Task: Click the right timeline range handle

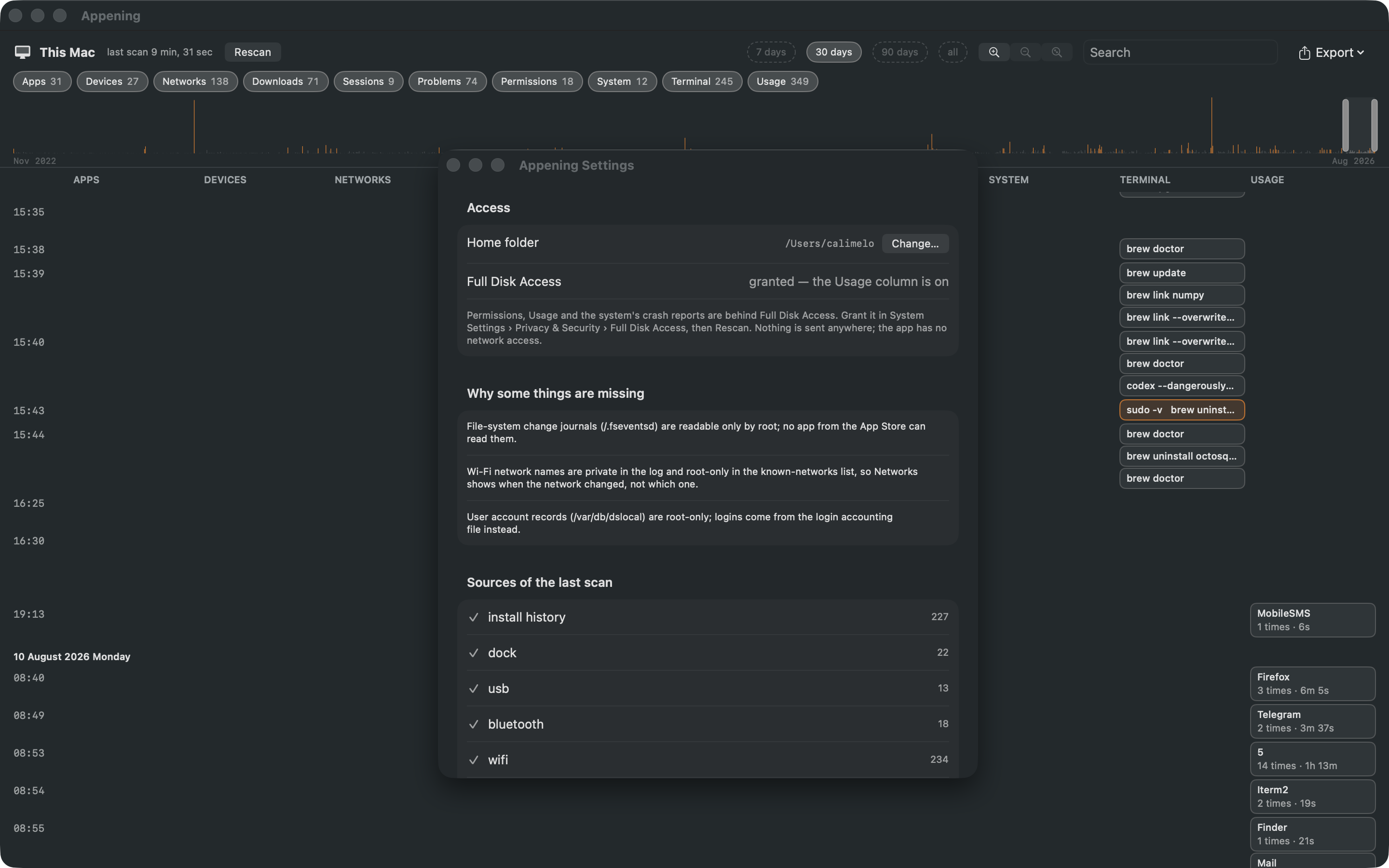Action: coord(1375,125)
